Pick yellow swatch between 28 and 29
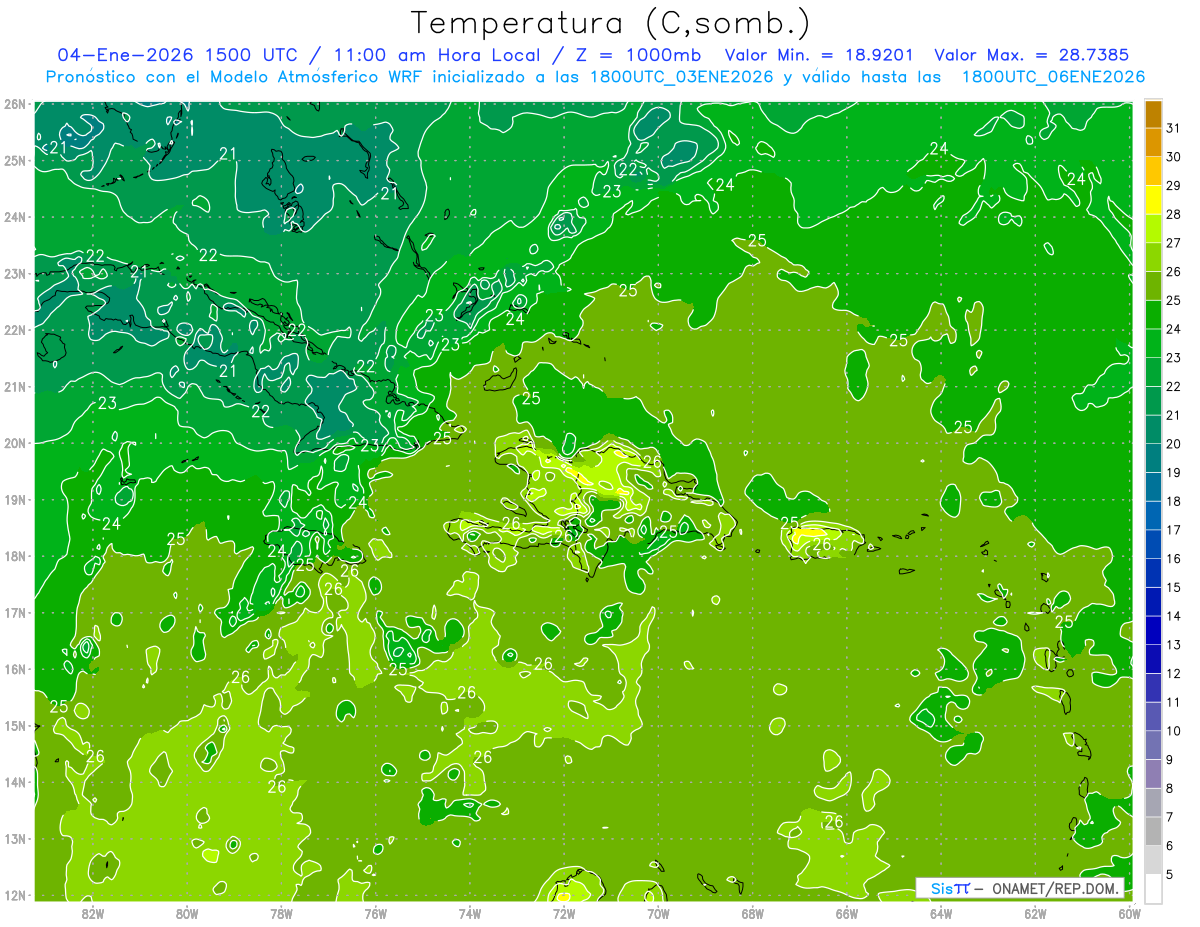The width and height of the screenshot is (1200, 927). click(x=1153, y=200)
